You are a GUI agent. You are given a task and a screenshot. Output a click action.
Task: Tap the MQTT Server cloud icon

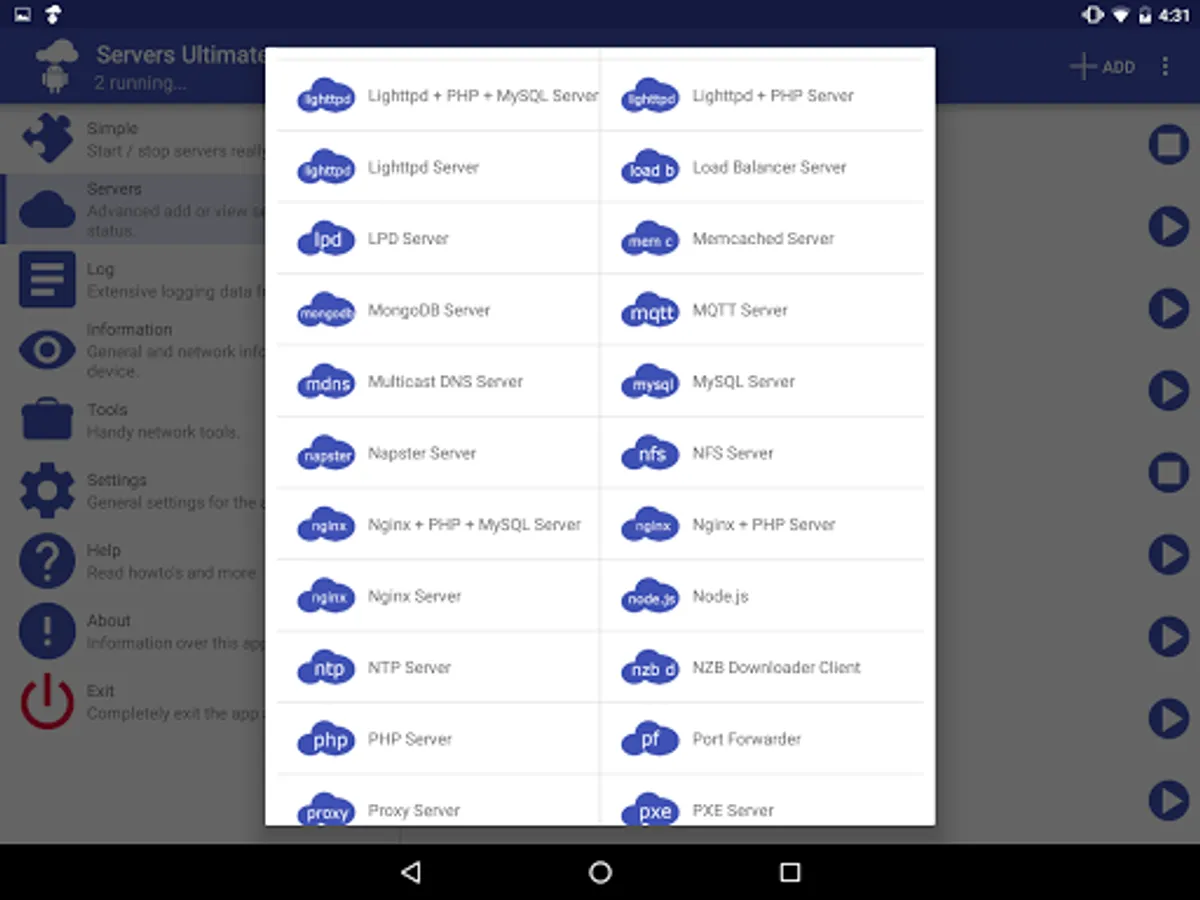651,310
